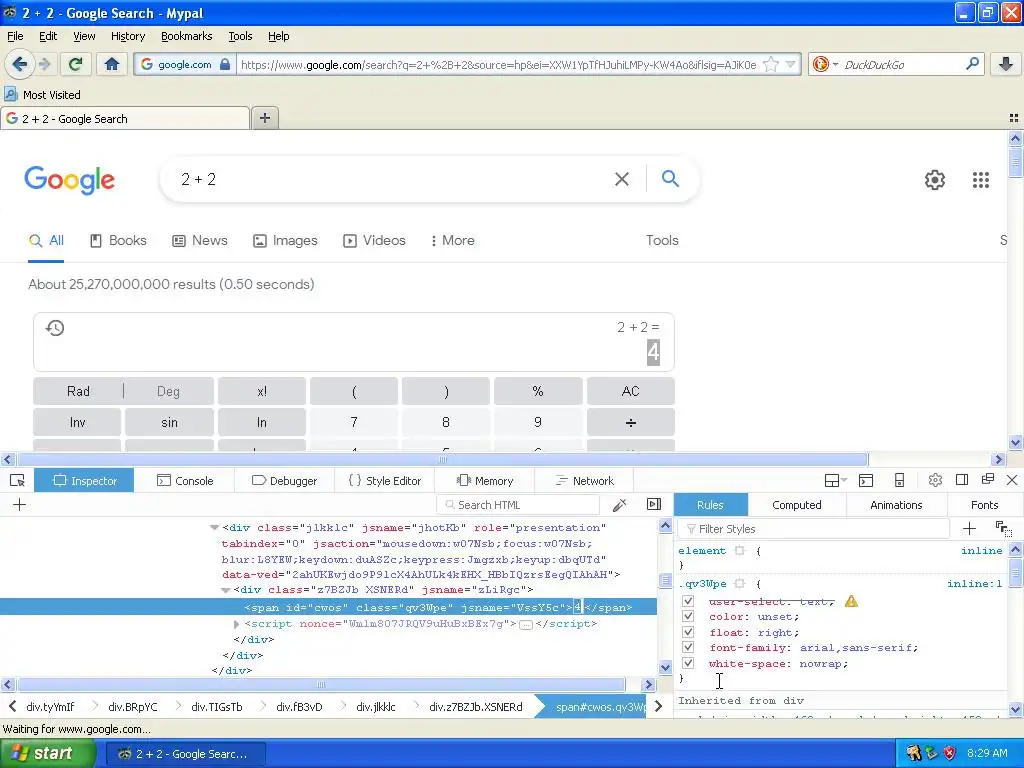Click the calculator 8 key

[x=445, y=423]
